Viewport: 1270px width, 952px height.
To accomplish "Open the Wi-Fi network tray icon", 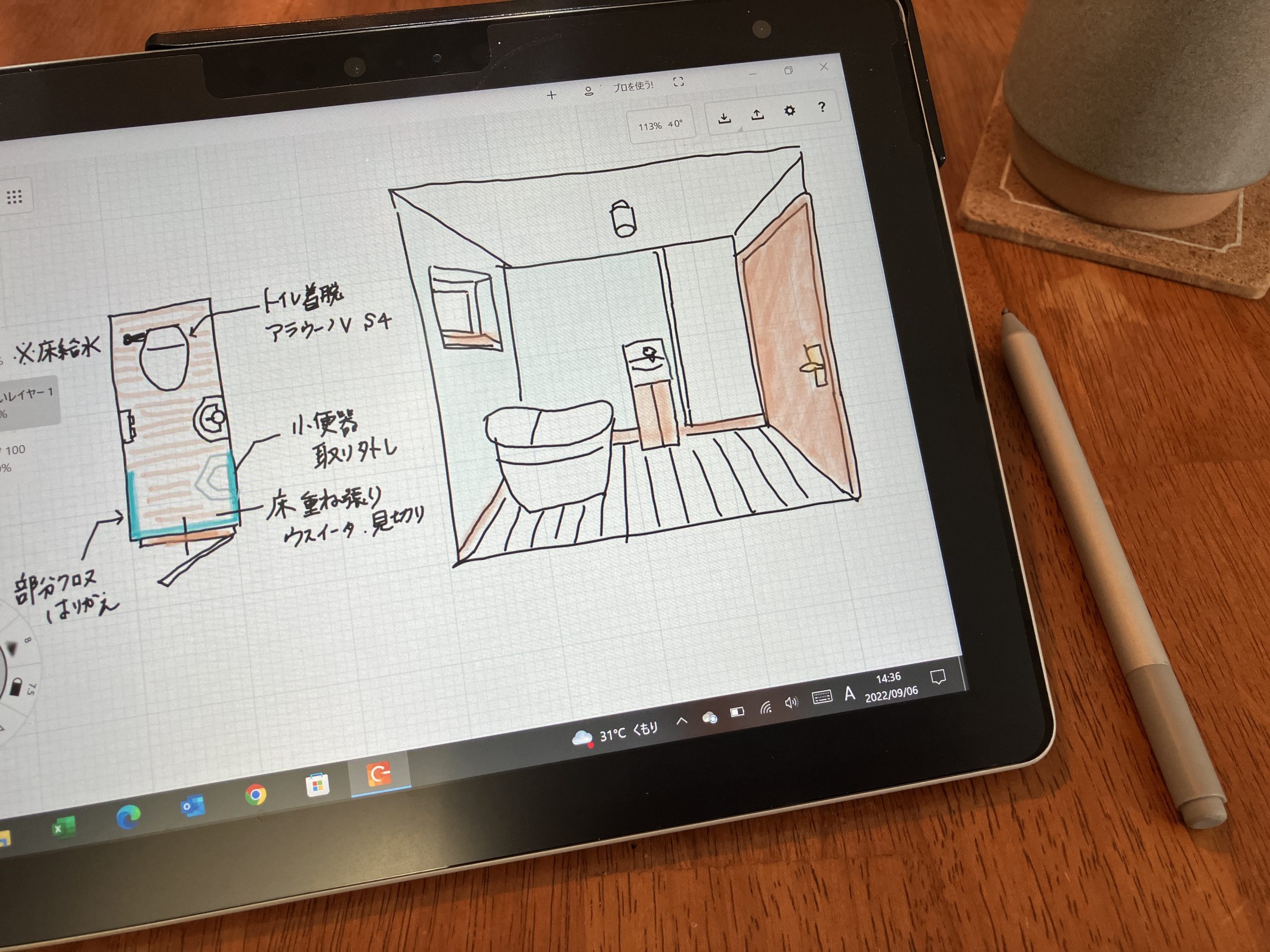I will pos(765,708).
